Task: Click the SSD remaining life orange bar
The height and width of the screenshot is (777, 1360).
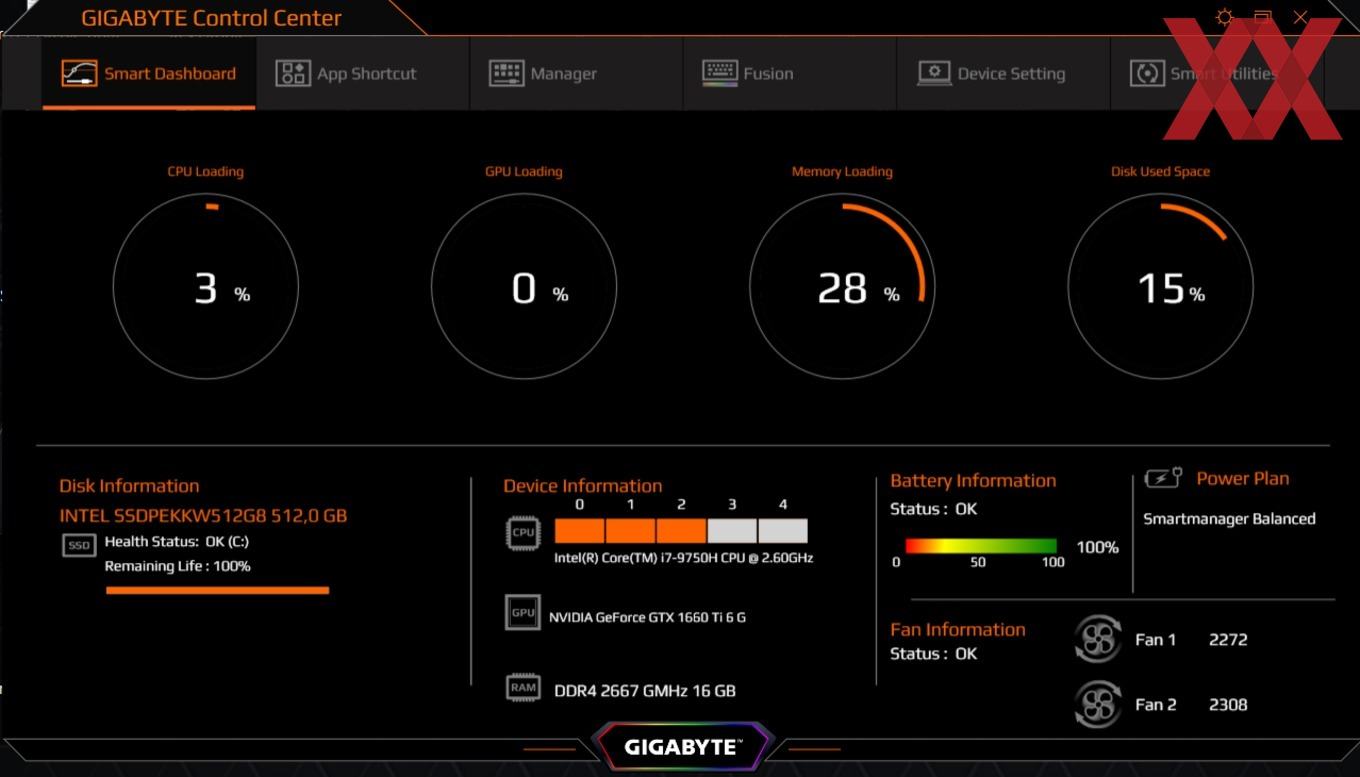Action: pos(217,590)
